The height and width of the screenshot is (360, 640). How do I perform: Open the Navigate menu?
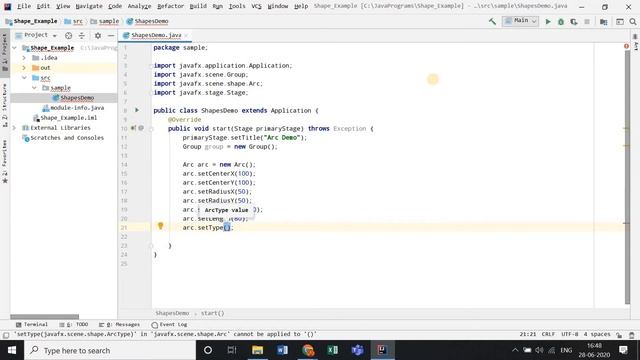coord(89,6)
